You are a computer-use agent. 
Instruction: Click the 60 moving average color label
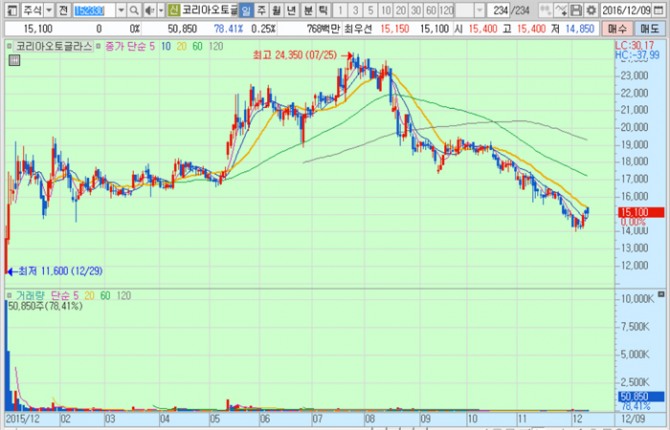tap(198, 47)
